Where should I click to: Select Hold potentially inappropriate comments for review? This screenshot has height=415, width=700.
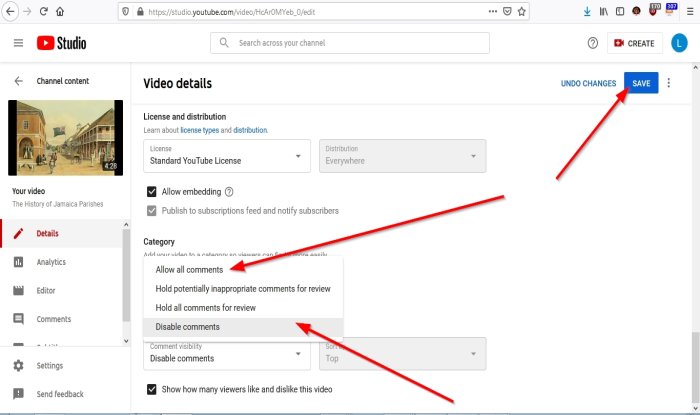(243, 289)
